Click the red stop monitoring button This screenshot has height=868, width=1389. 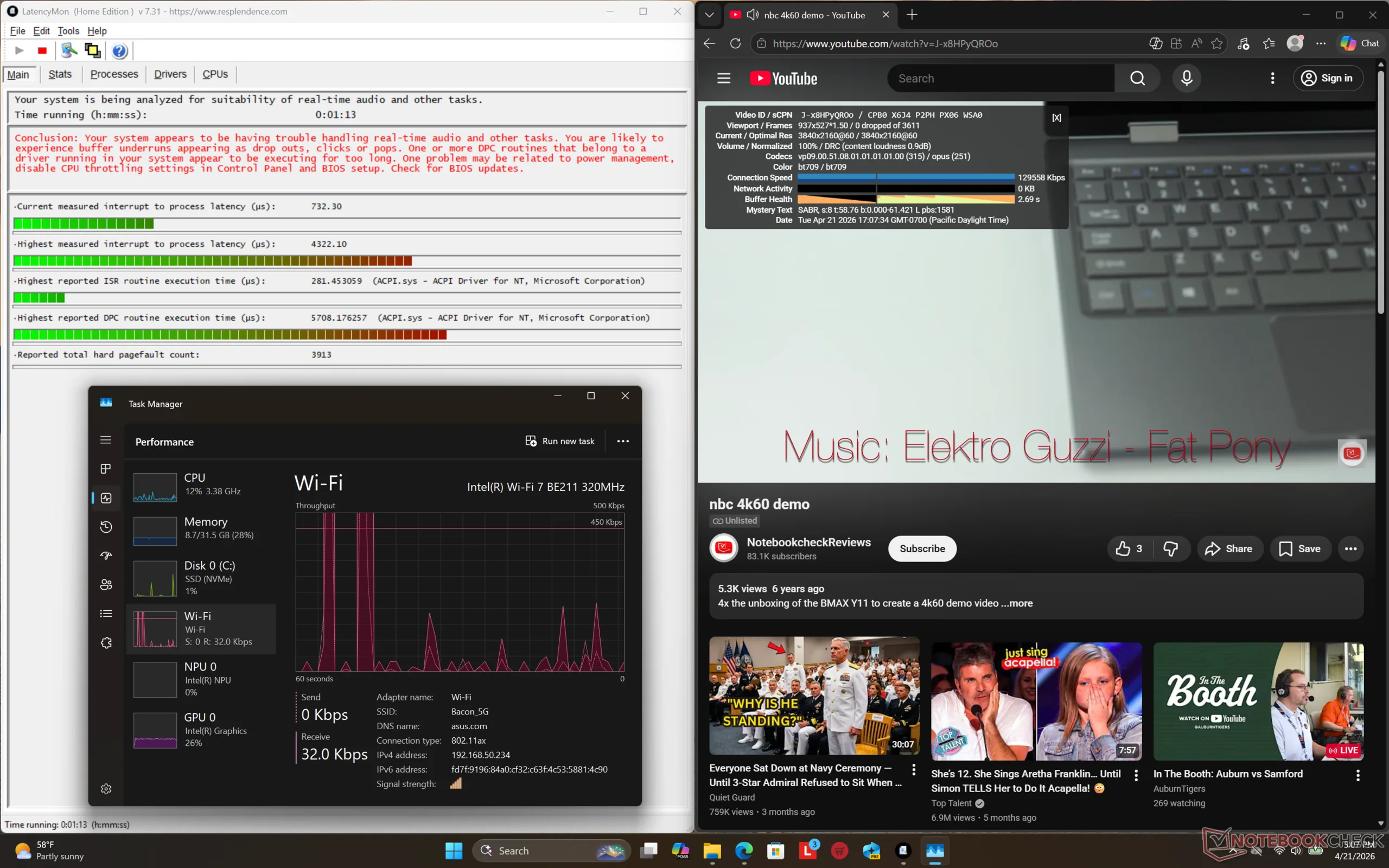pos(42,50)
